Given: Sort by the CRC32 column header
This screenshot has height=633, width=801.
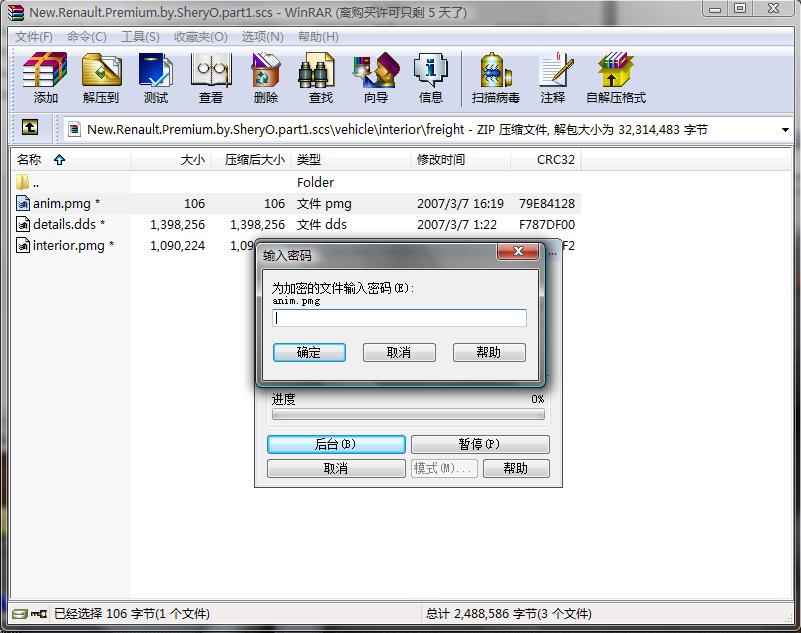Looking at the screenshot, I should click(x=546, y=160).
